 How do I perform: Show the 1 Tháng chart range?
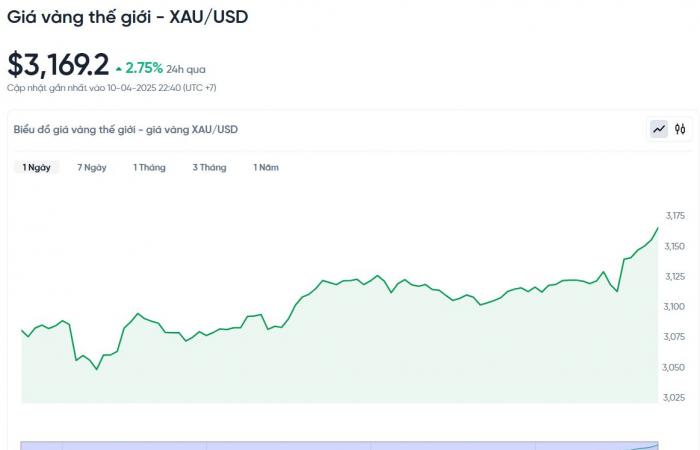(x=149, y=167)
